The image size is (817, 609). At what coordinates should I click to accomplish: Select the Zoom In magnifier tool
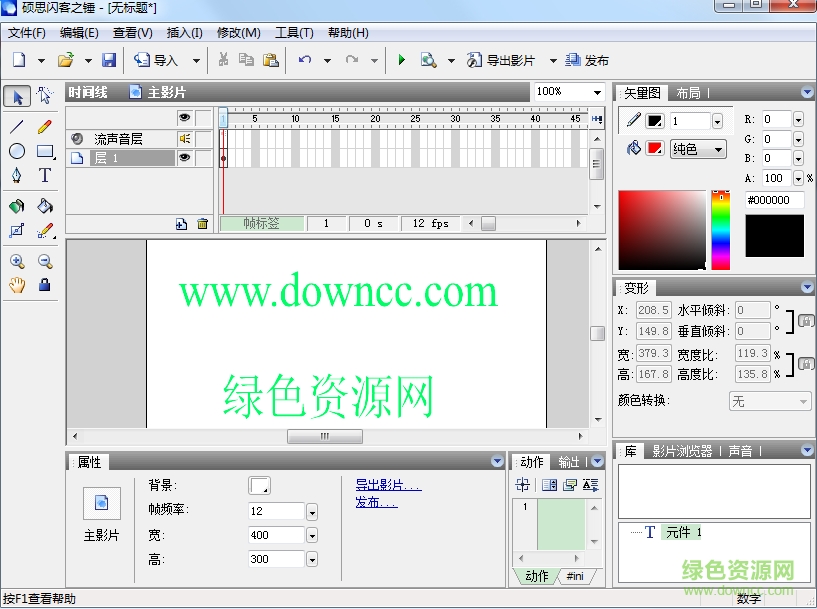point(15,261)
